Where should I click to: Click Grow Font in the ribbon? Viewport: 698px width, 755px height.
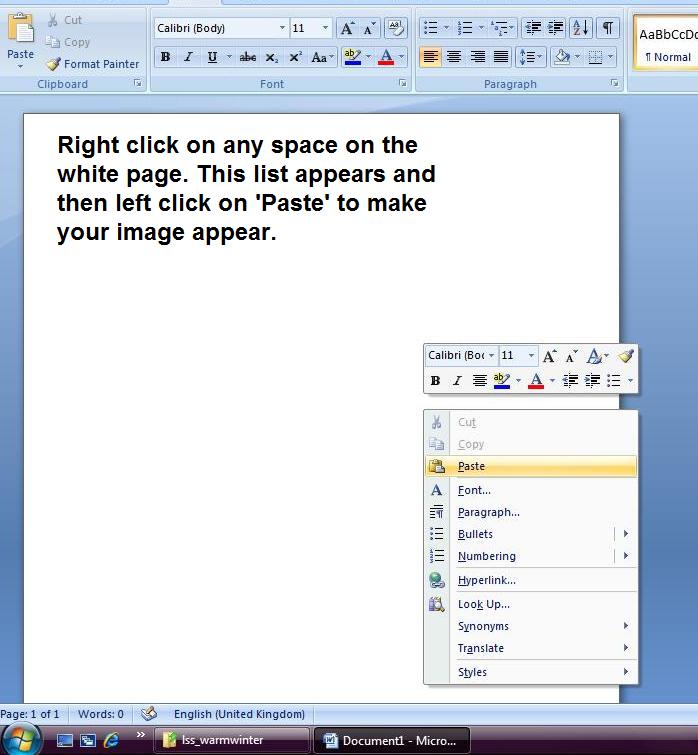coord(347,28)
